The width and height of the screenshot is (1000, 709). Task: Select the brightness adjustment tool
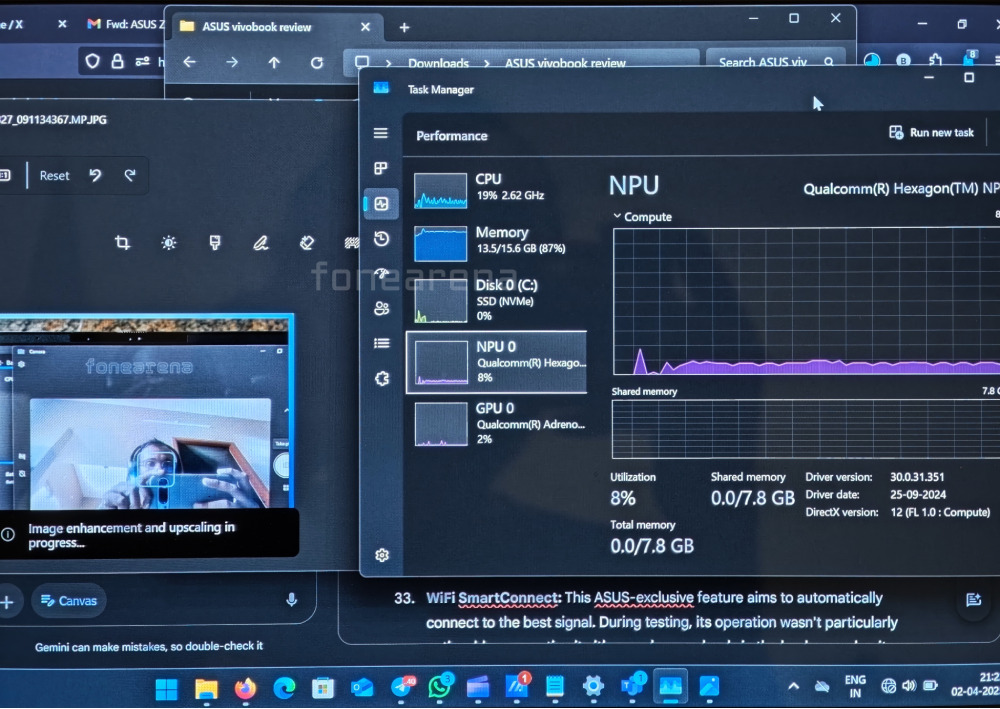pyautogui.click(x=169, y=242)
